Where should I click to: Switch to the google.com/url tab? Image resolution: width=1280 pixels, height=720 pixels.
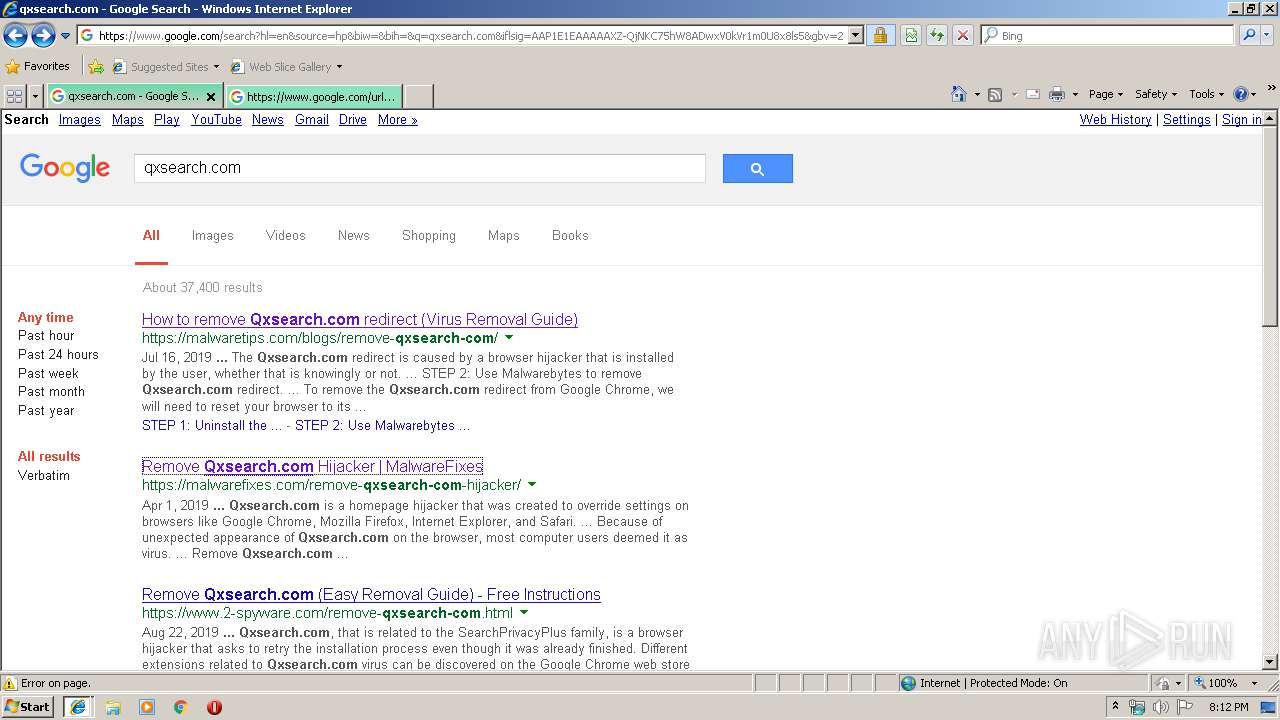(313, 96)
